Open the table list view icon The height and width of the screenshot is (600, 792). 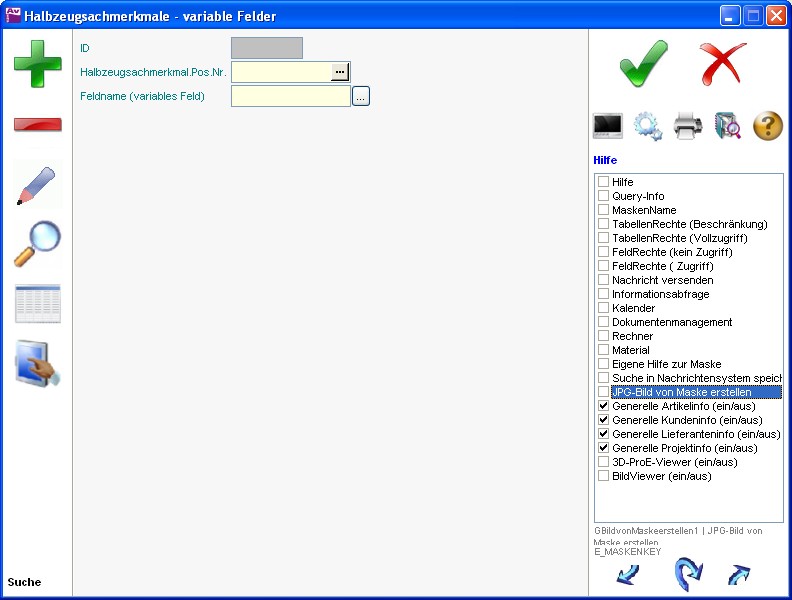pyautogui.click(x=37, y=304)
